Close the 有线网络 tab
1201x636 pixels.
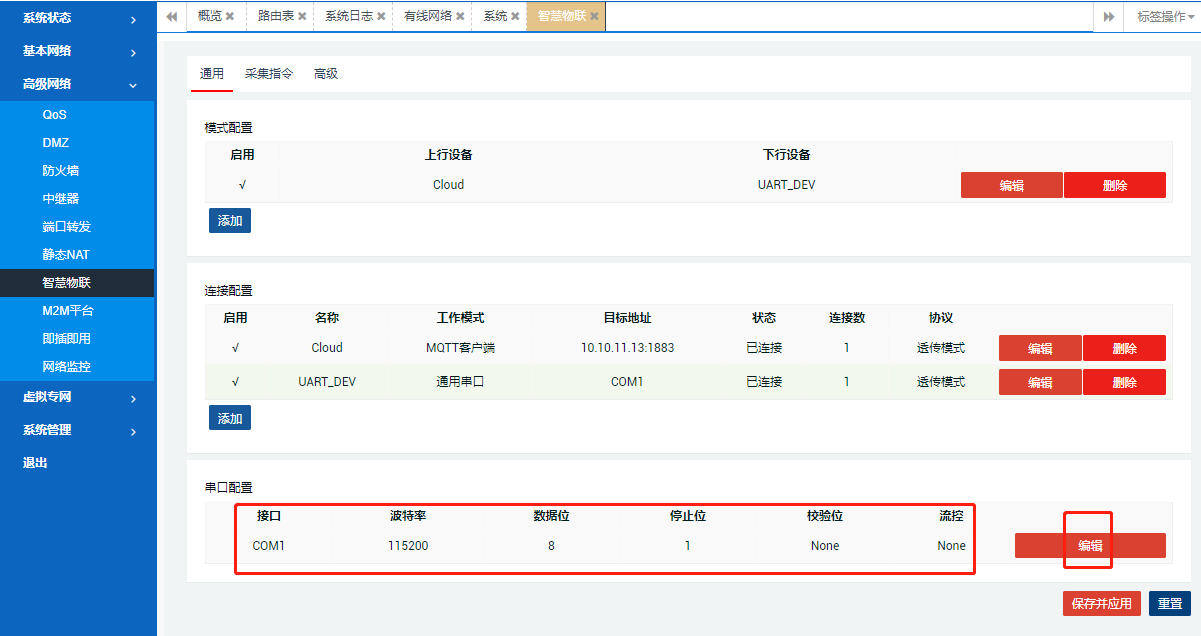click(458, 16)
